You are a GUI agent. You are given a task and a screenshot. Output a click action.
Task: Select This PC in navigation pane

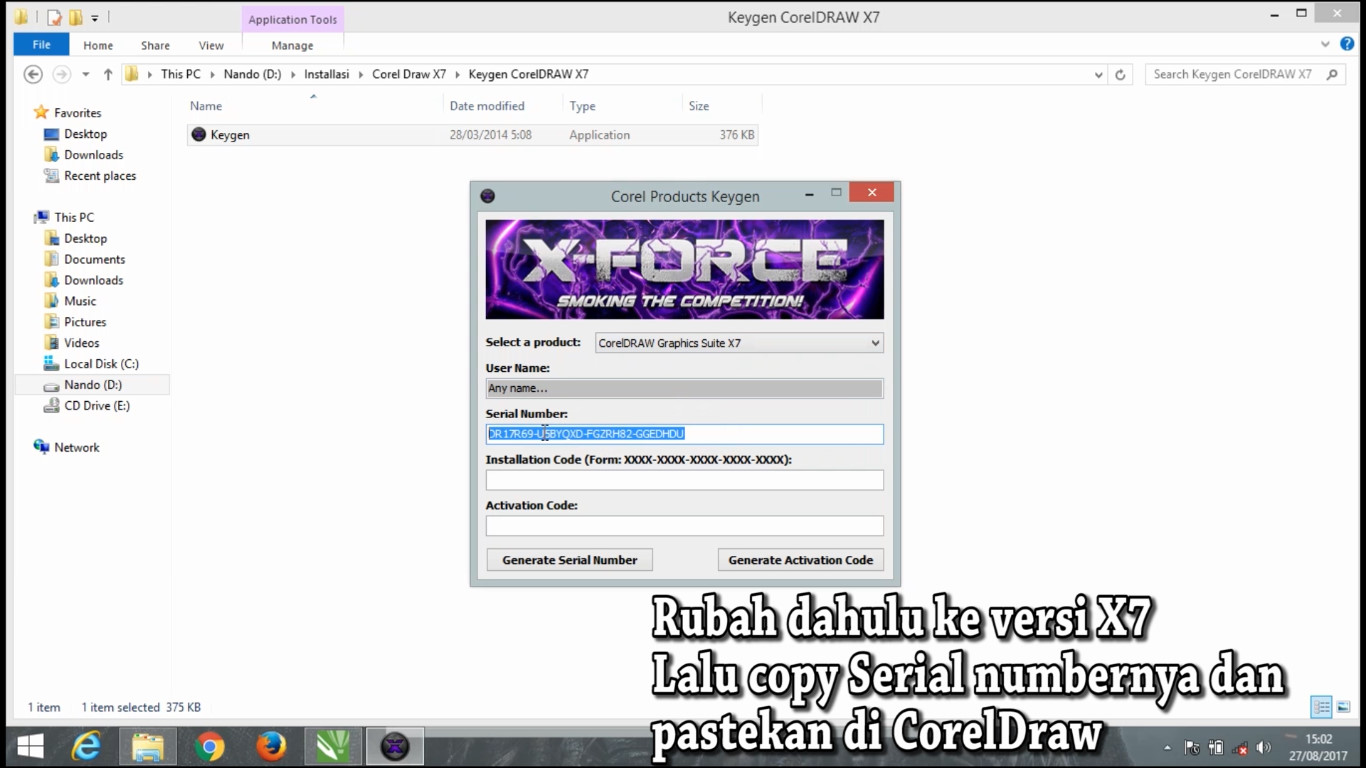[74, 217]
